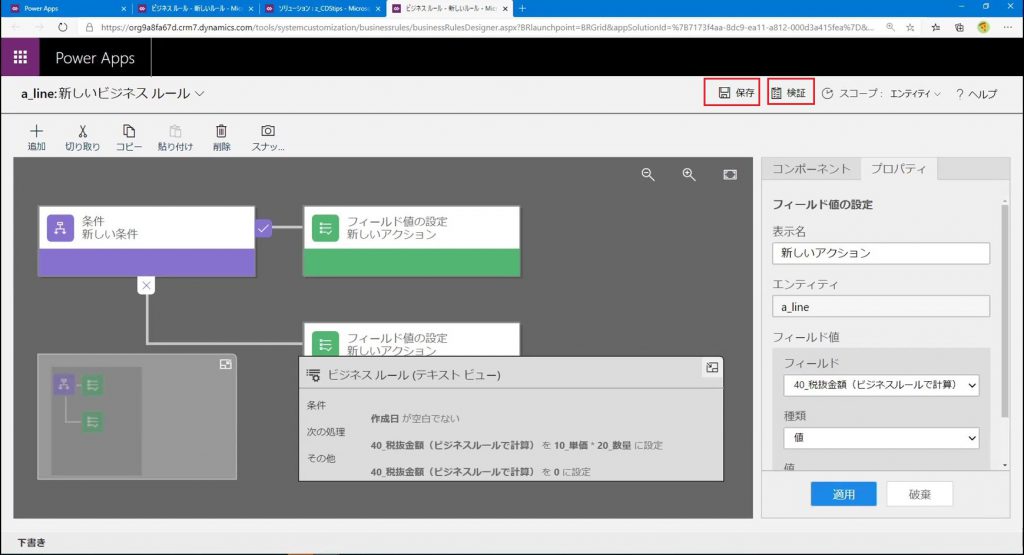Take a snapshot with the camera icon

[x=268, y=131]
